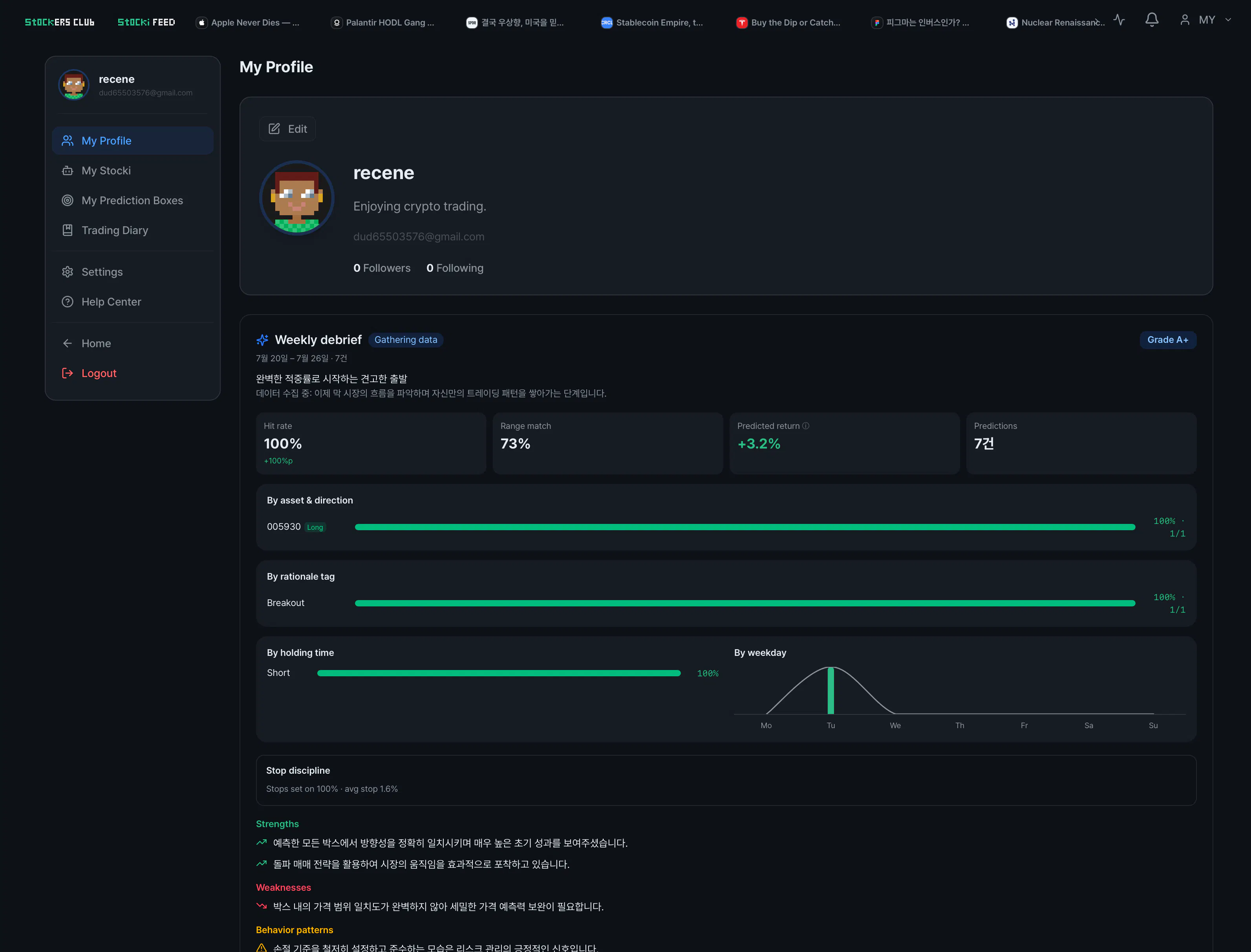Image resolution: width=1251 pixels, height=952 pixels.
Task: Click the Logout link
Action: click(133, 373)
